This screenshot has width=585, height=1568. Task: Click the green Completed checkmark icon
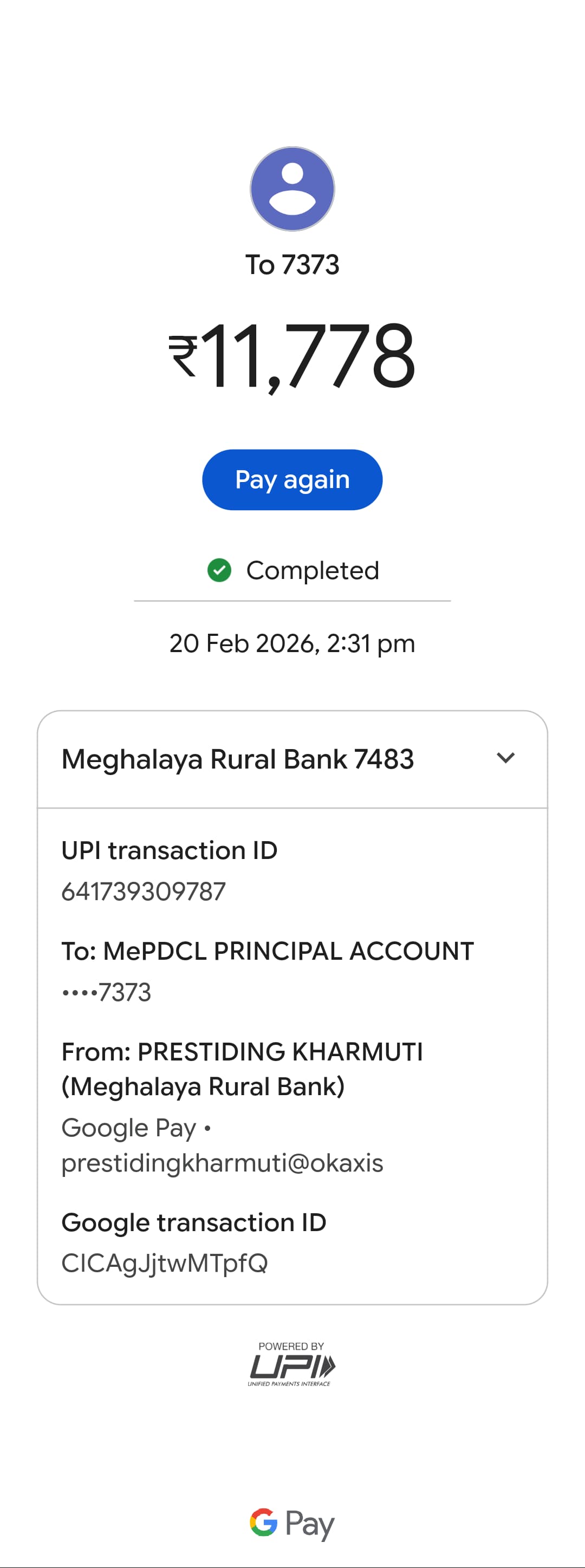[x=219, y=570]
